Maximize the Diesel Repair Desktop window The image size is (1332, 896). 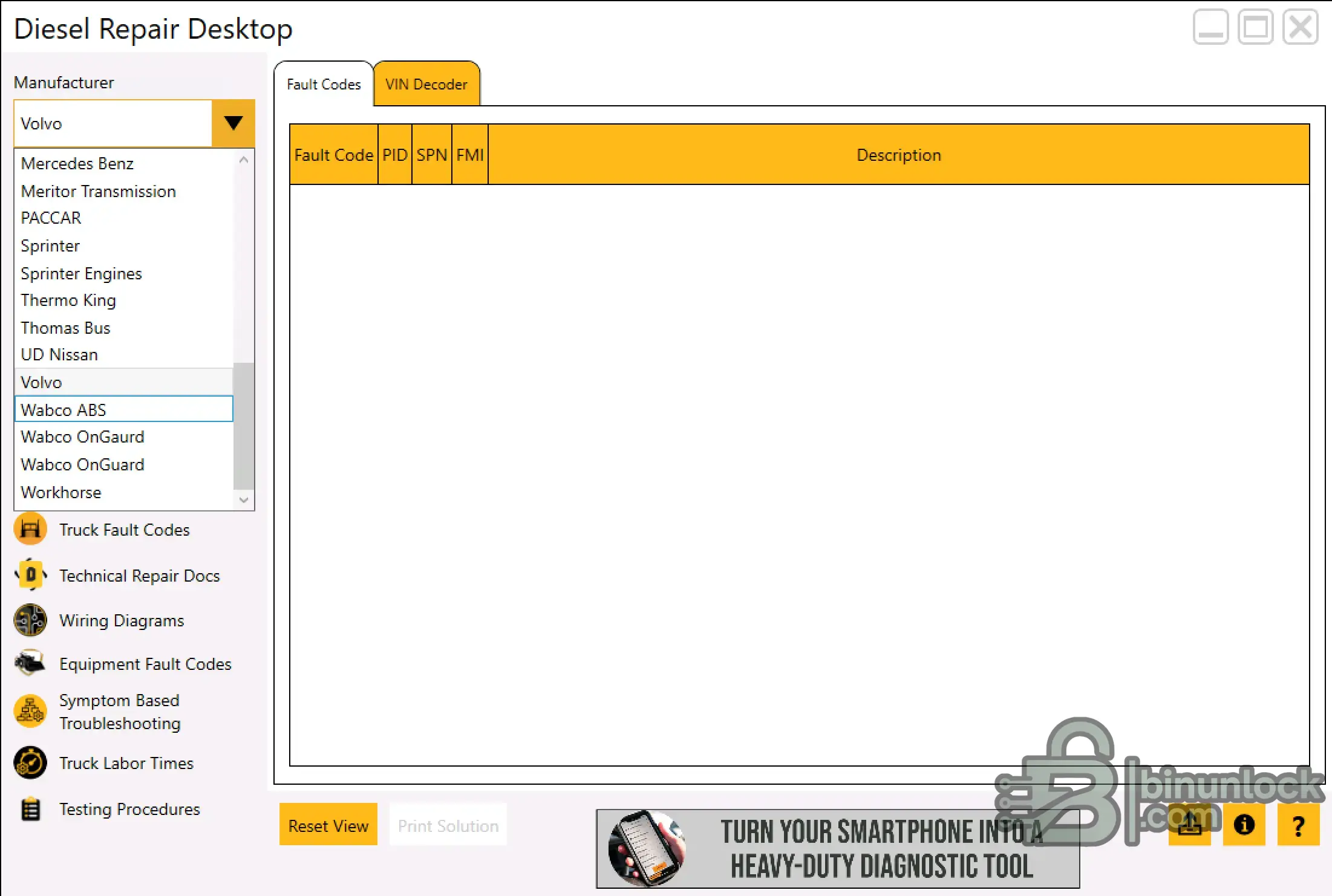tap(1256, 27)
